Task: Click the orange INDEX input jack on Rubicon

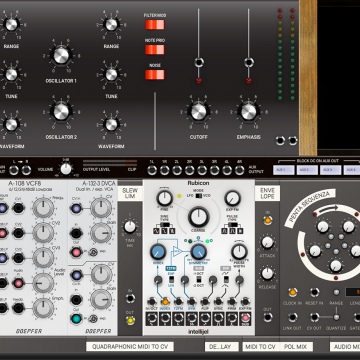Action: coord(165,302)
